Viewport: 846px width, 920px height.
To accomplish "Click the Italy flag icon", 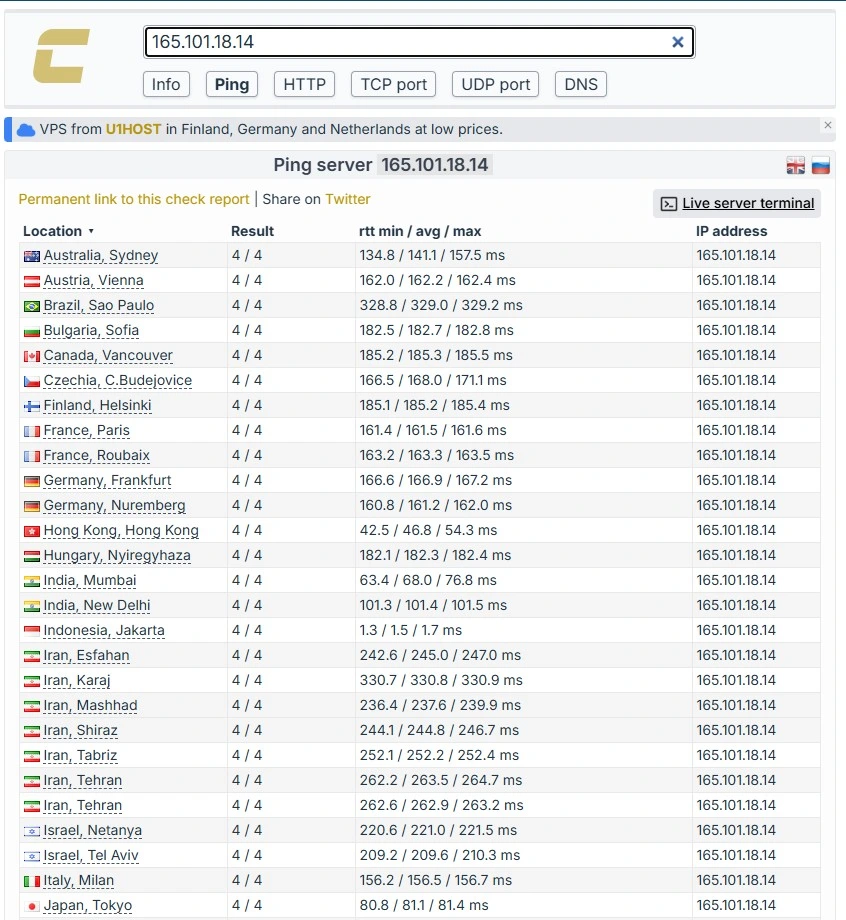I will (32, 882).
